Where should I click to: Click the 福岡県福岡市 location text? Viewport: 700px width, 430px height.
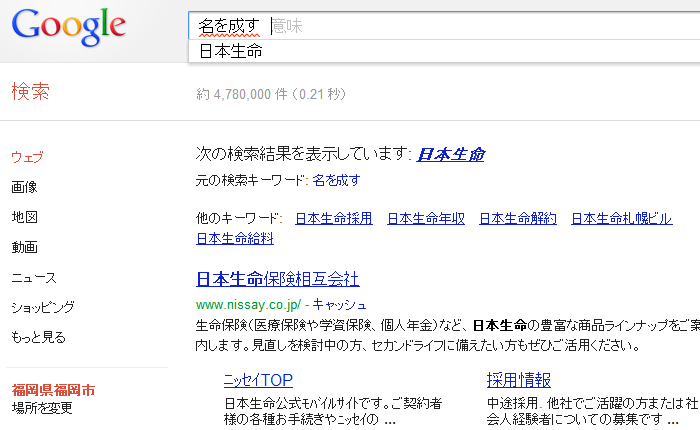tap(53, 390)
